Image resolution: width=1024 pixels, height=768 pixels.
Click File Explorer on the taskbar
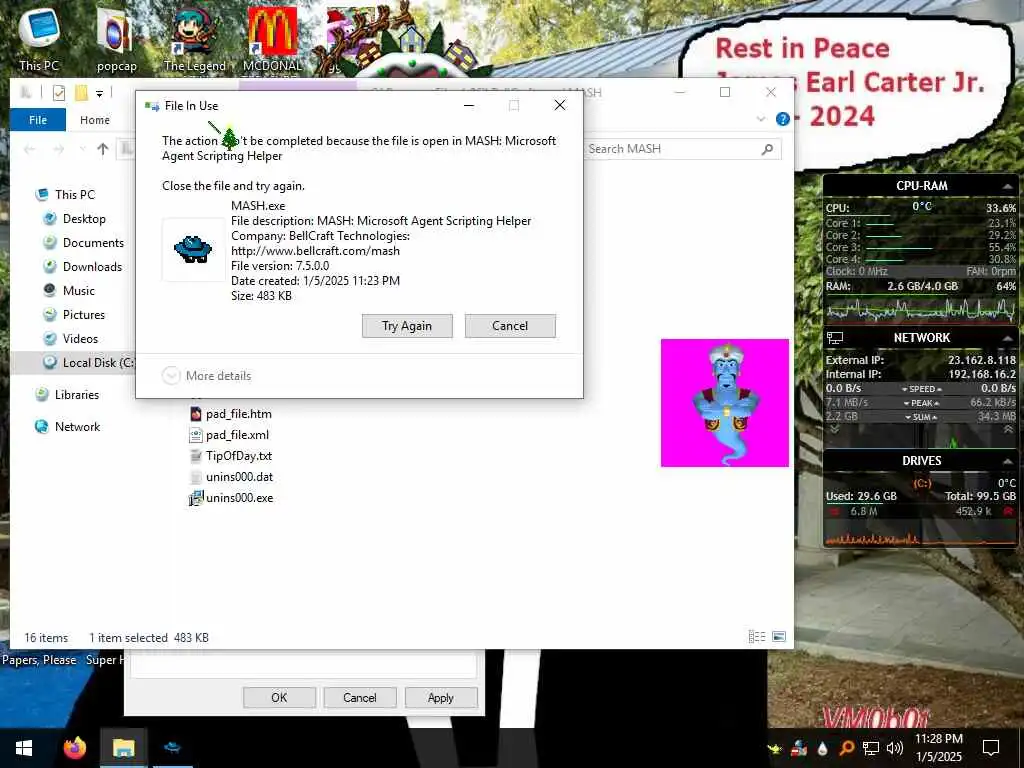point(123,748)
